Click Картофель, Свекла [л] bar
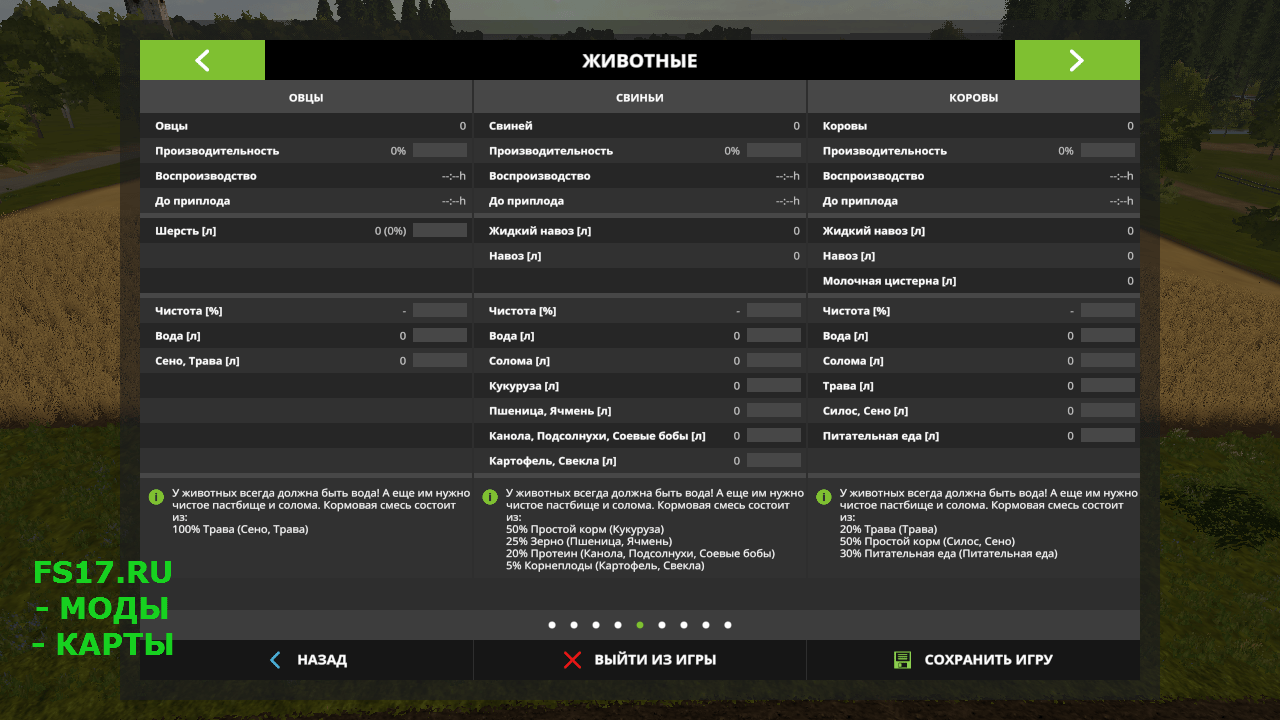The image size is (1280, 720). tap(774, 461)
